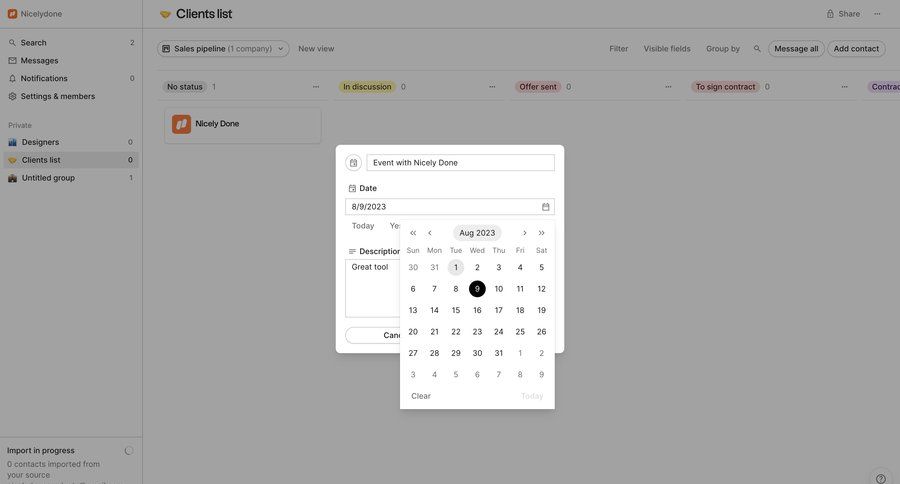Image resolution: width=900 pixels, height=484 pixels.
Task: Click the calendar icon in date field
Action: point(546,207)
